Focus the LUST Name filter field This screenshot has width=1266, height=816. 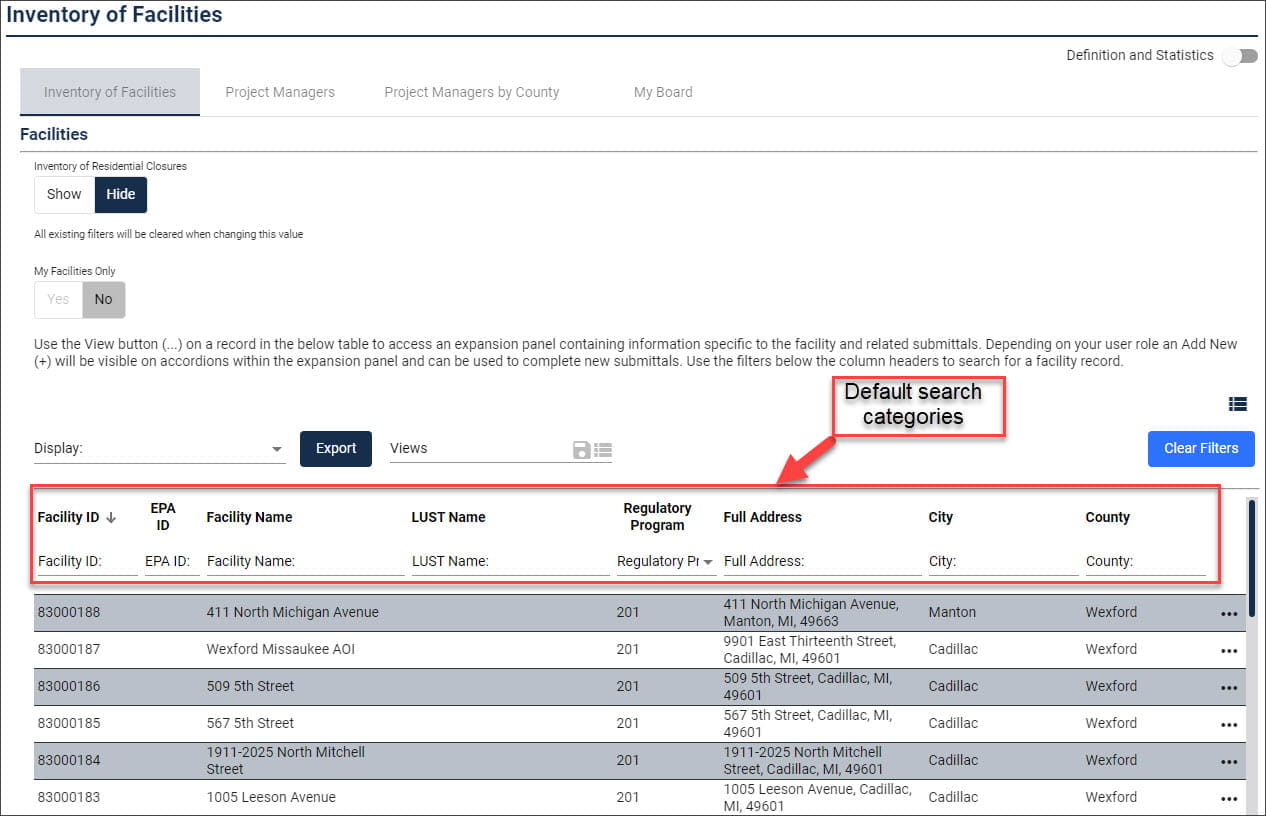[x=510, y=561]
